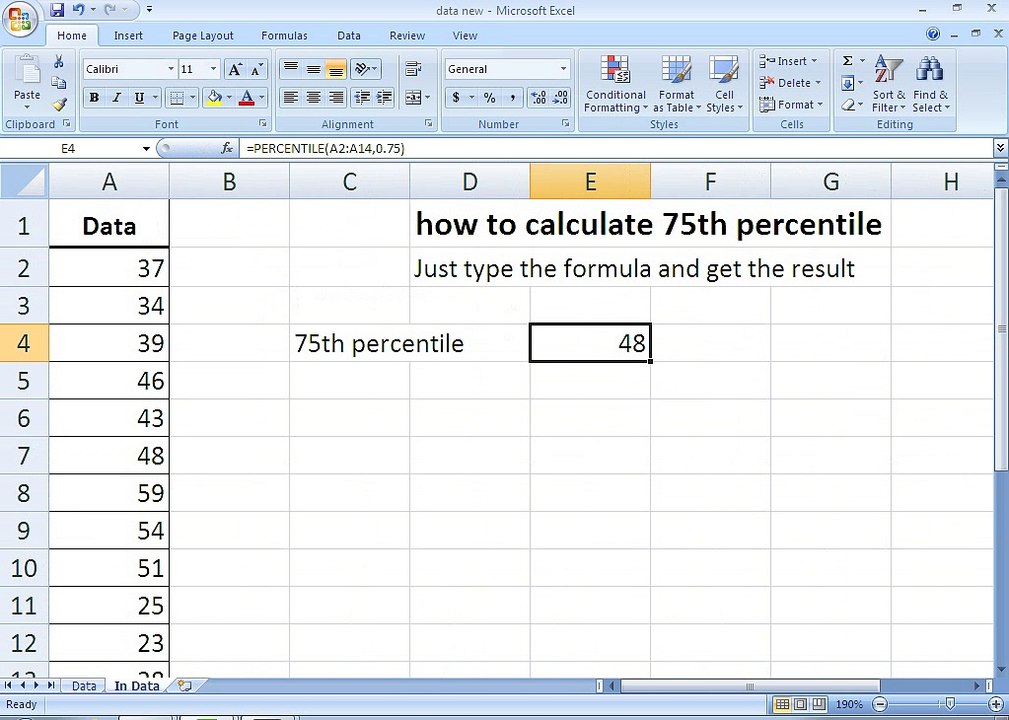Adjust the zoom slider handle
1009x720 pixels.
click(950, 704)
